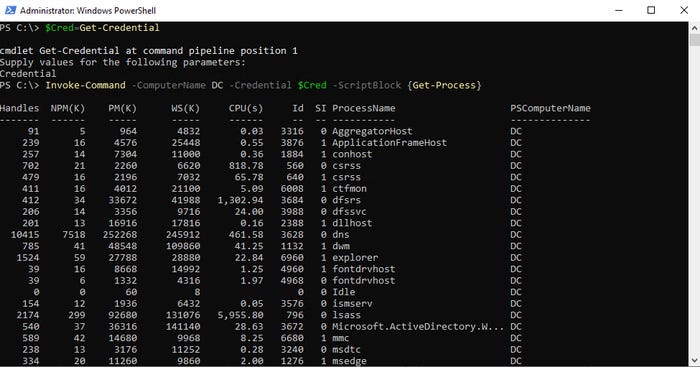The height and width of the screenshot is (367, 700).
Task: Click the 'Credential' prompt line
Action: pos(28,74)
